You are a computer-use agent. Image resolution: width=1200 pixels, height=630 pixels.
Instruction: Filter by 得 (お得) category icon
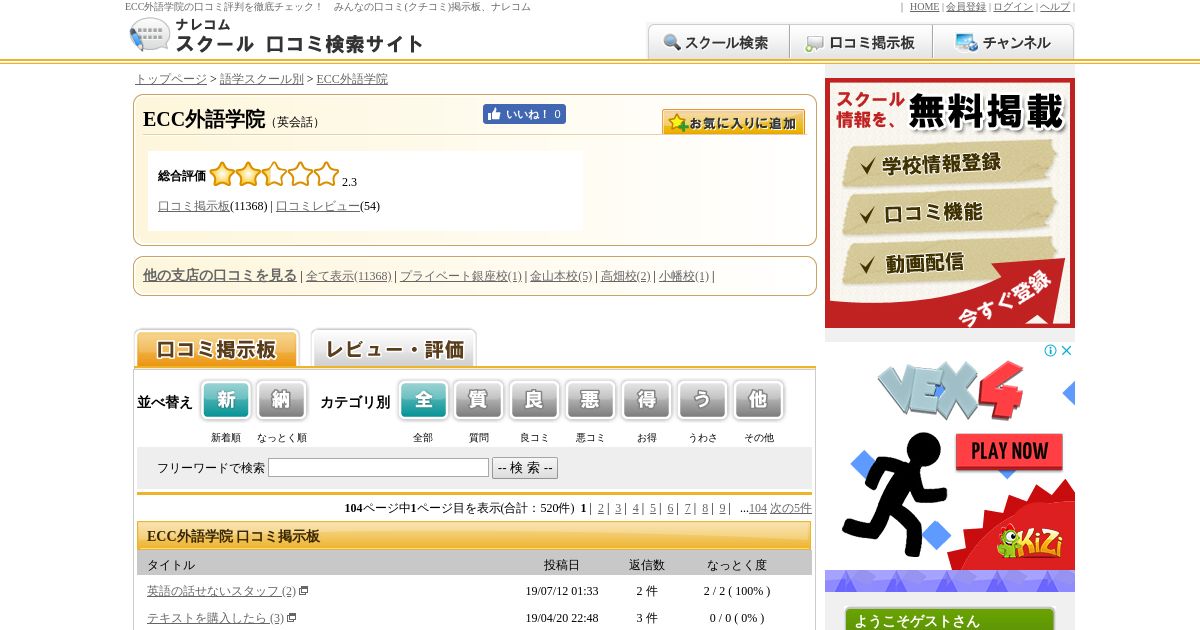pyautogui.click(x=647, y=400)
